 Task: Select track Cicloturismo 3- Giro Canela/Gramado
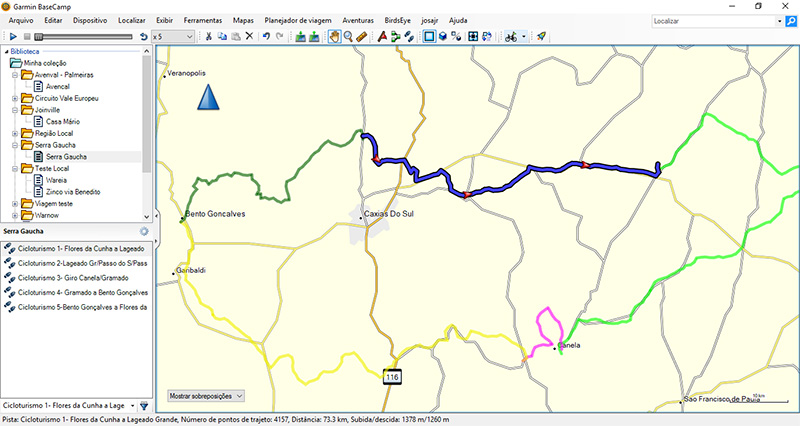(x=80, y=277)
